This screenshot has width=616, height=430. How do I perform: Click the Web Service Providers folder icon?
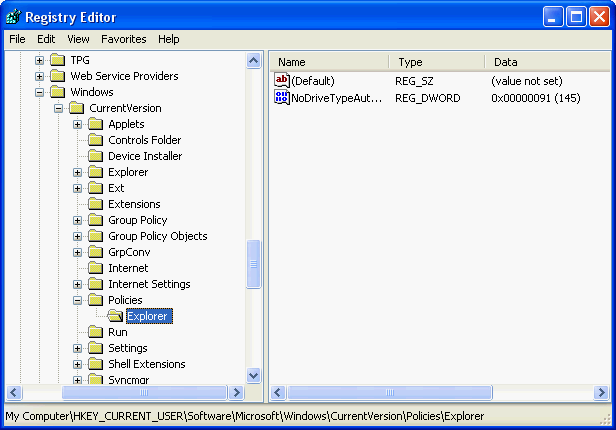[58, 76]
